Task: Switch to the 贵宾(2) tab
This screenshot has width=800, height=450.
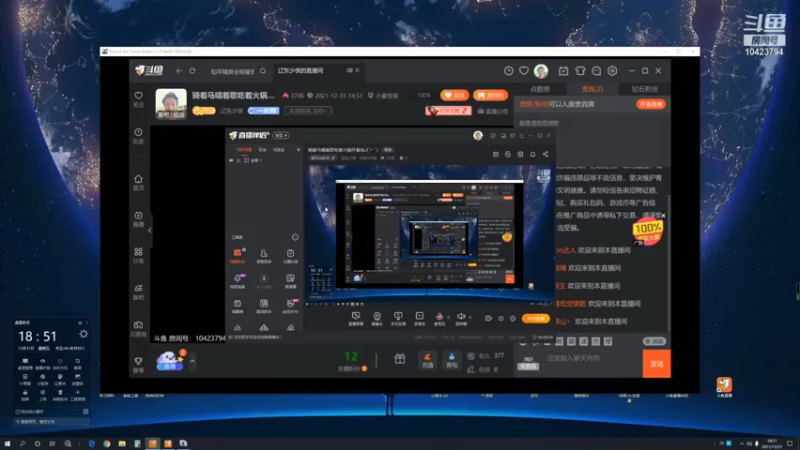Action: click(x=592, y=89)
